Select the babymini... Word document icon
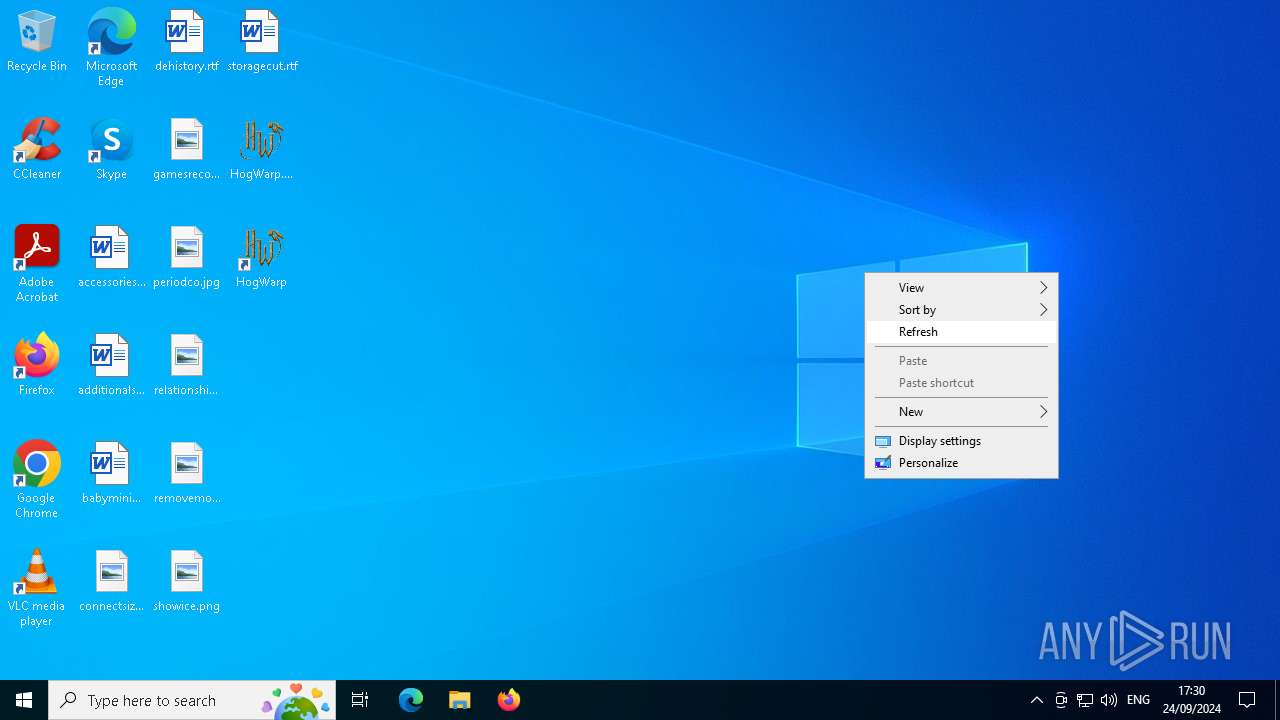 111,474
